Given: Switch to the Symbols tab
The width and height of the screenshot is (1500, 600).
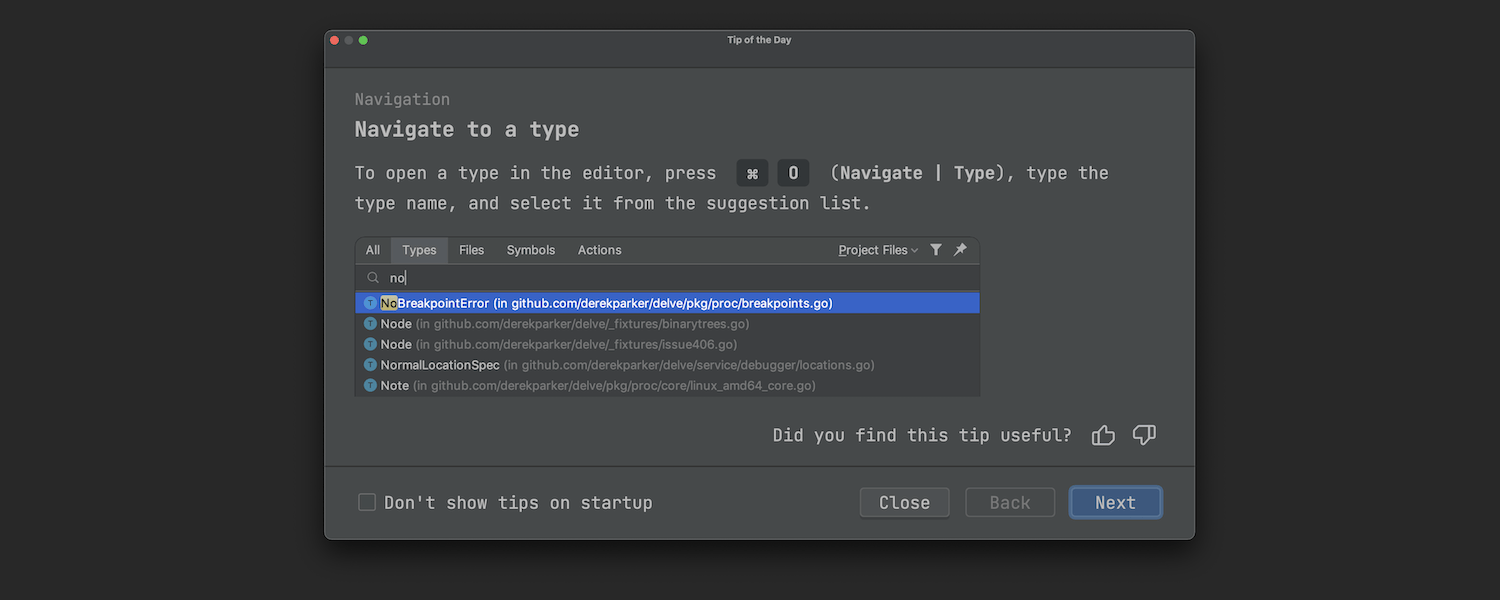Looking at the screenshot, I should [x=530, y=250].
